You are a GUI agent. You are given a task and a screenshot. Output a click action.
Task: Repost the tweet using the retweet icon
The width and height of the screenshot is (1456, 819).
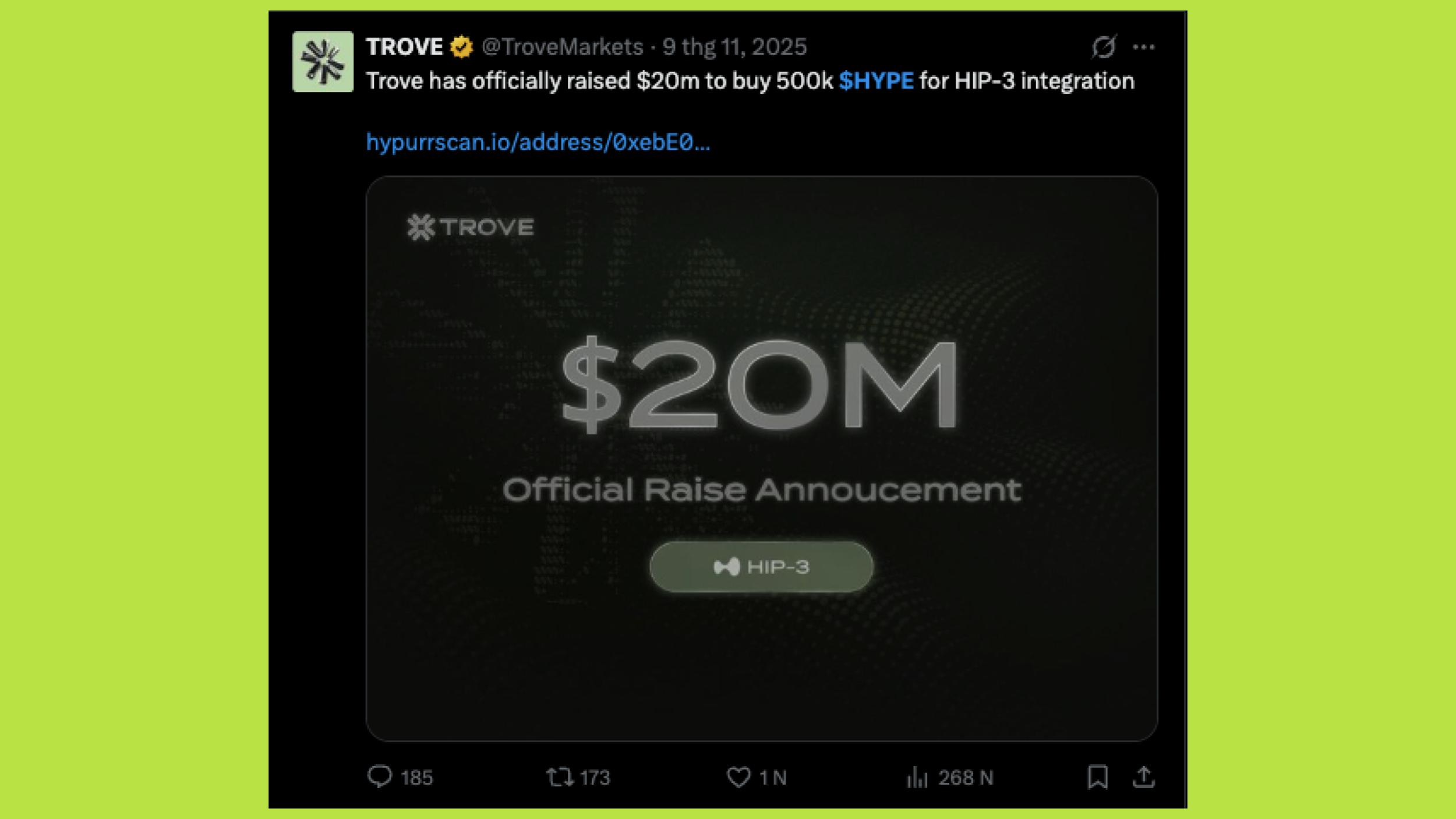point(560,776)
